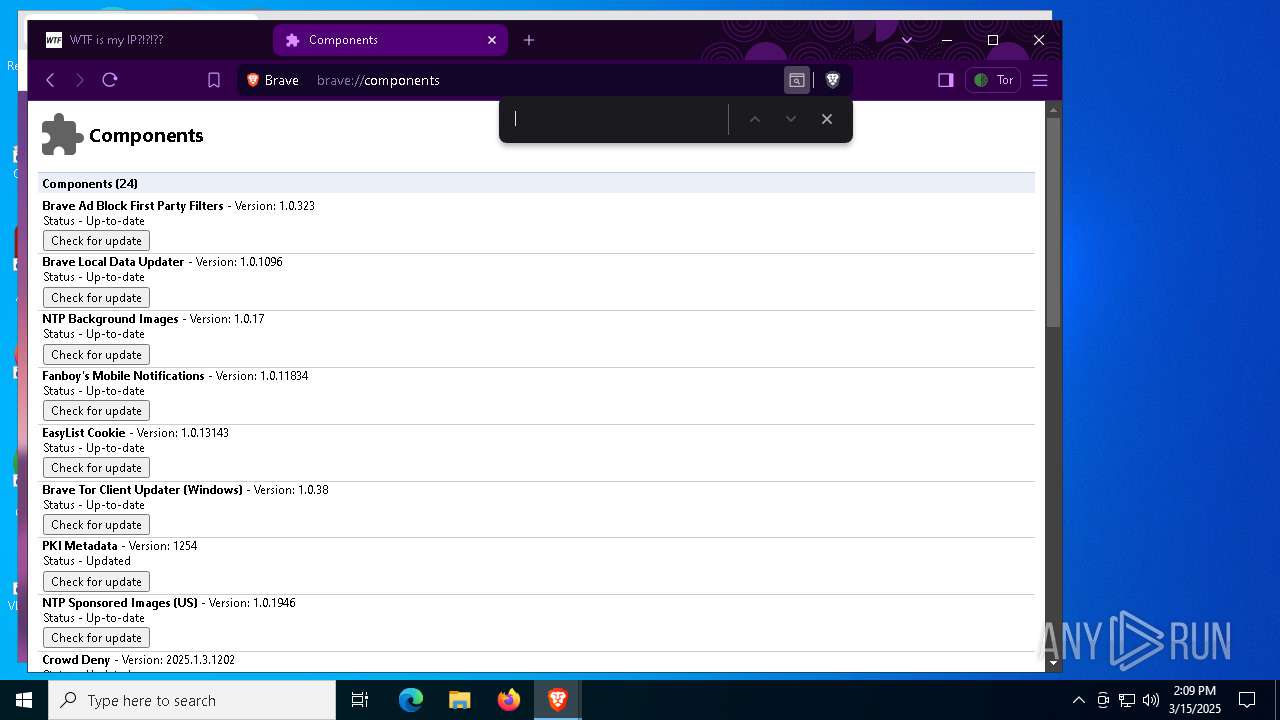Check for update for PKI Metadata
This screenshot has height=720, width=1280.
96,582
